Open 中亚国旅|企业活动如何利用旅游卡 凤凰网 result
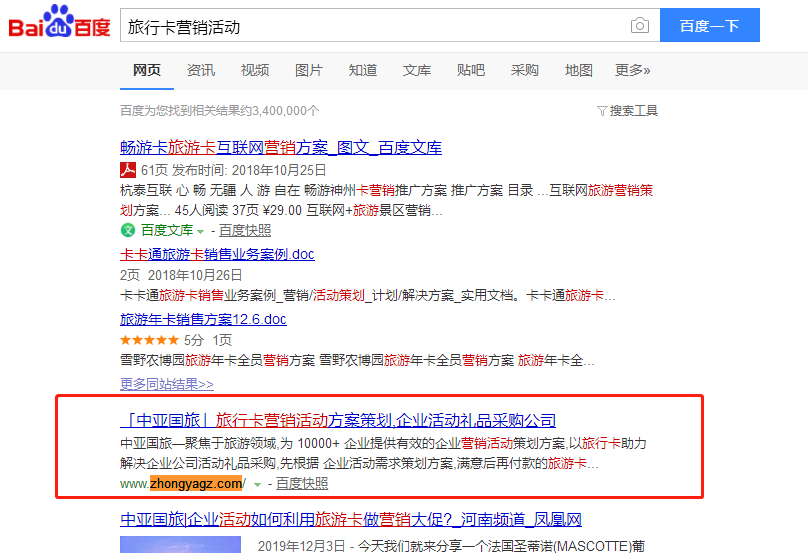The image size is (808, 553). [351, 520]
